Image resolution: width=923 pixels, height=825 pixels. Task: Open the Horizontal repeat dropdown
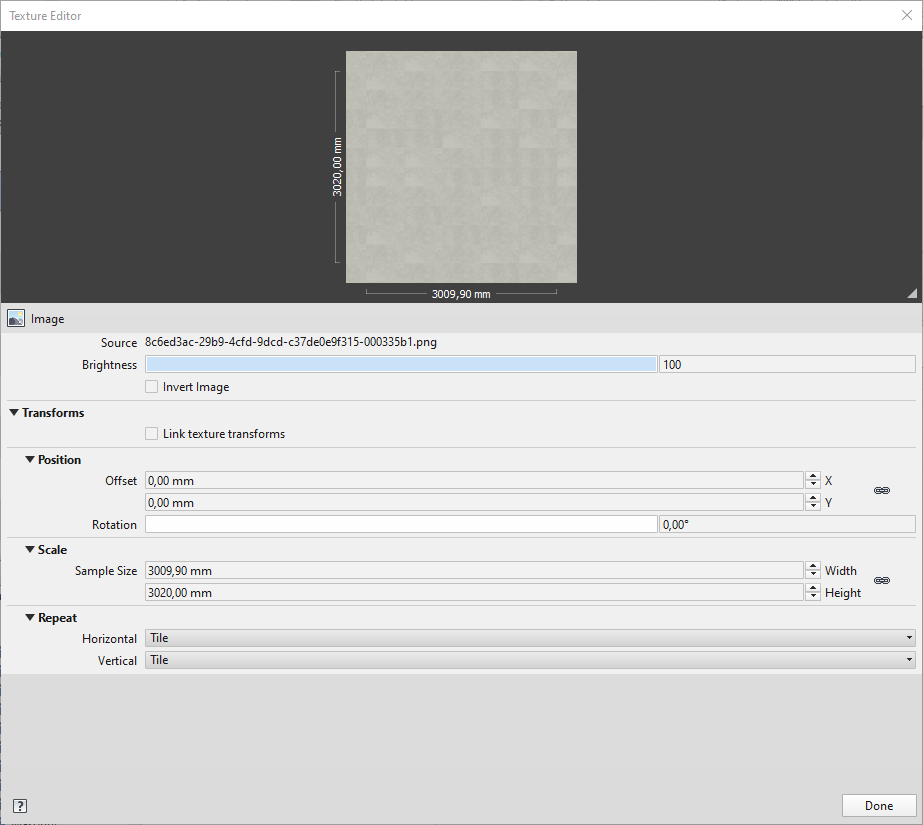point(905,638)
